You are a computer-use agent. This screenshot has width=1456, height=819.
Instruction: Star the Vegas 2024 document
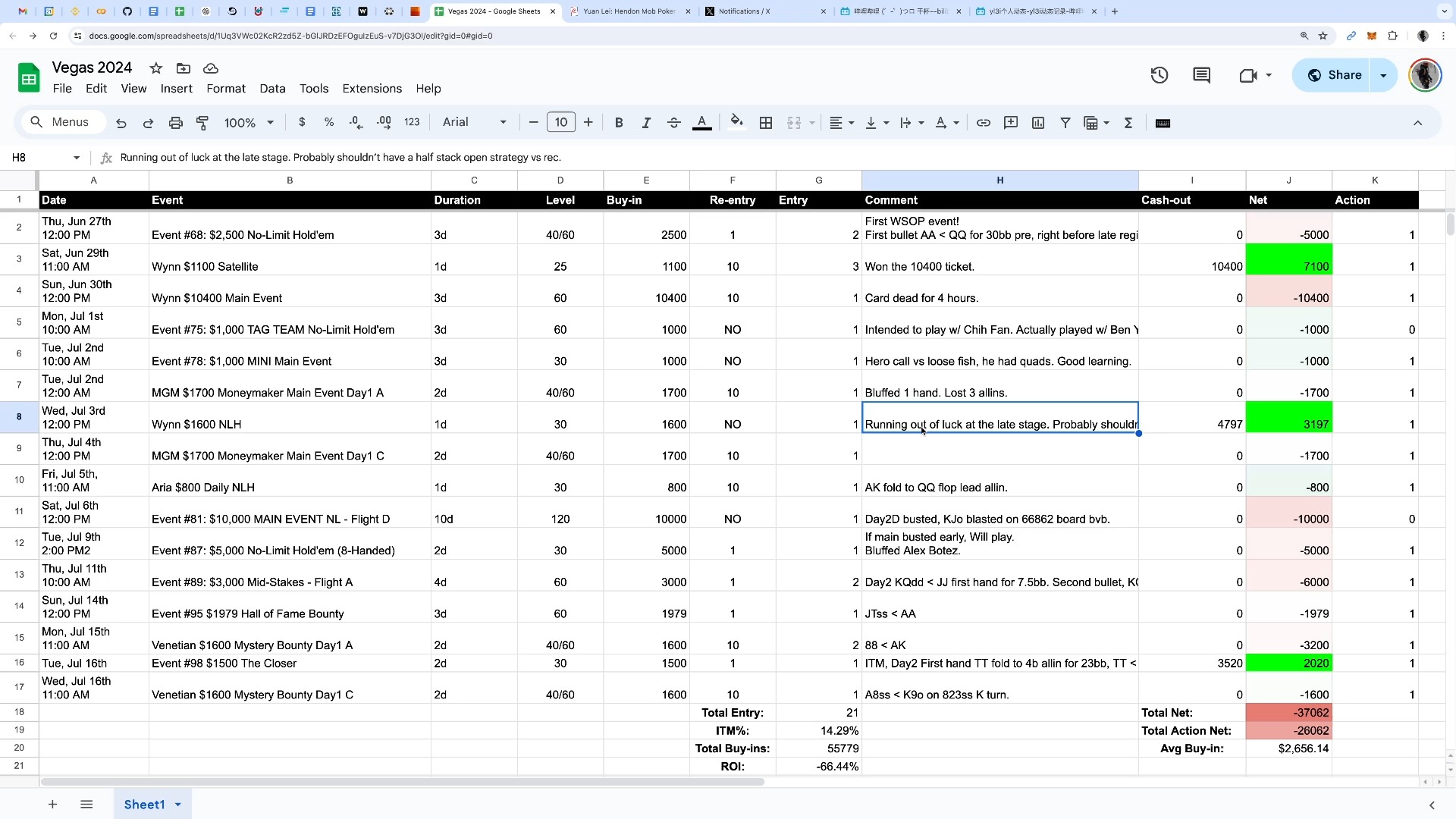[x=156, y=68]
